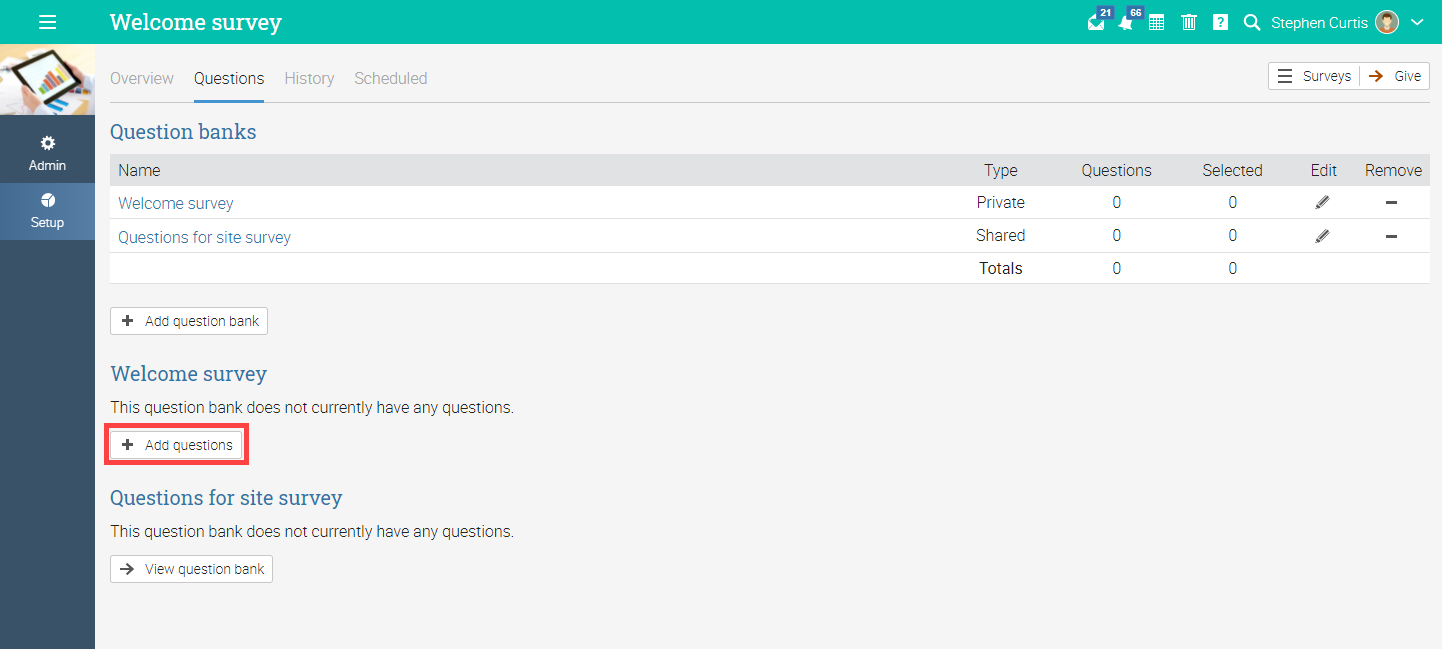The height and width of the screenshot is (649, 1442).
Task: Open the hamburger menu
Action: (x=47, y=22)
